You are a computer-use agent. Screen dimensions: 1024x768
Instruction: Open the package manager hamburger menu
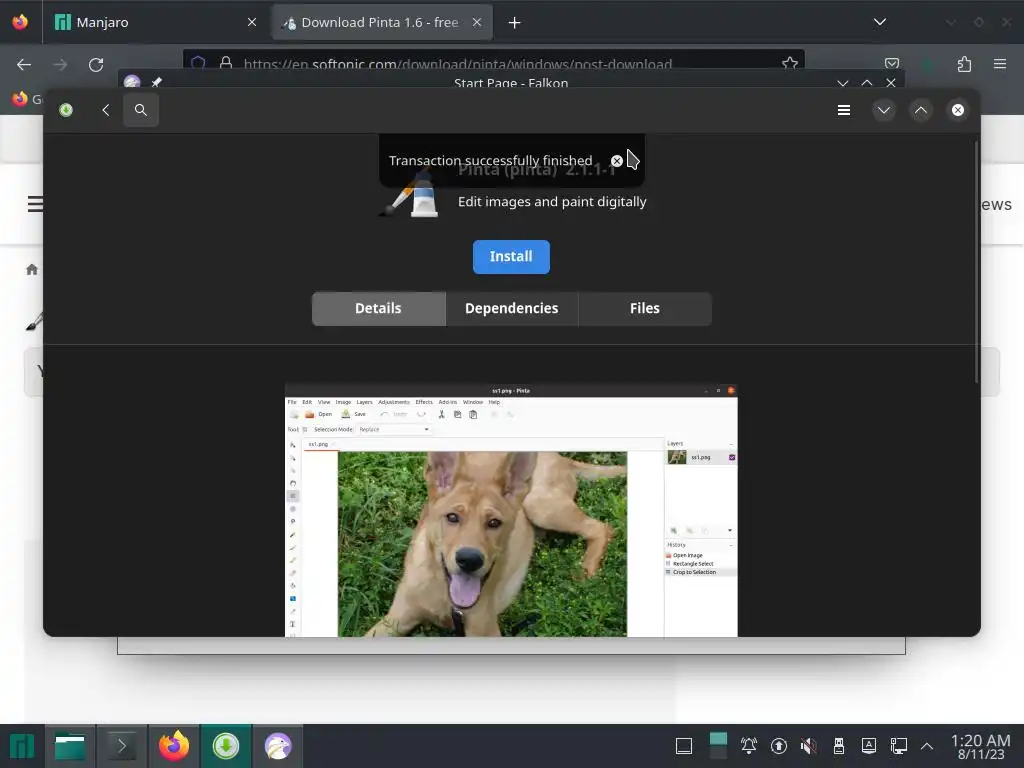tap(844, 110)
